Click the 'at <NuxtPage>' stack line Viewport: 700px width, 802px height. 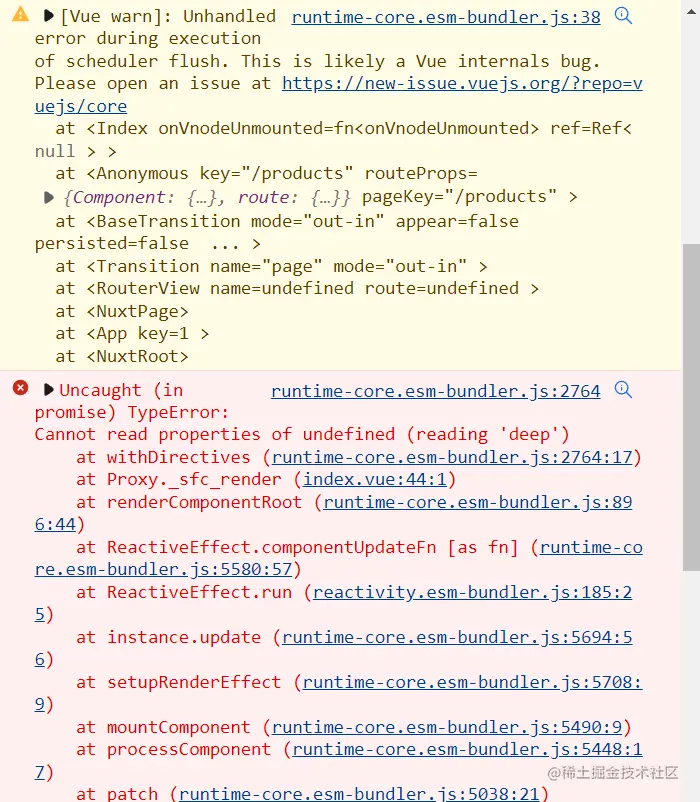click(x=122, y=311)
